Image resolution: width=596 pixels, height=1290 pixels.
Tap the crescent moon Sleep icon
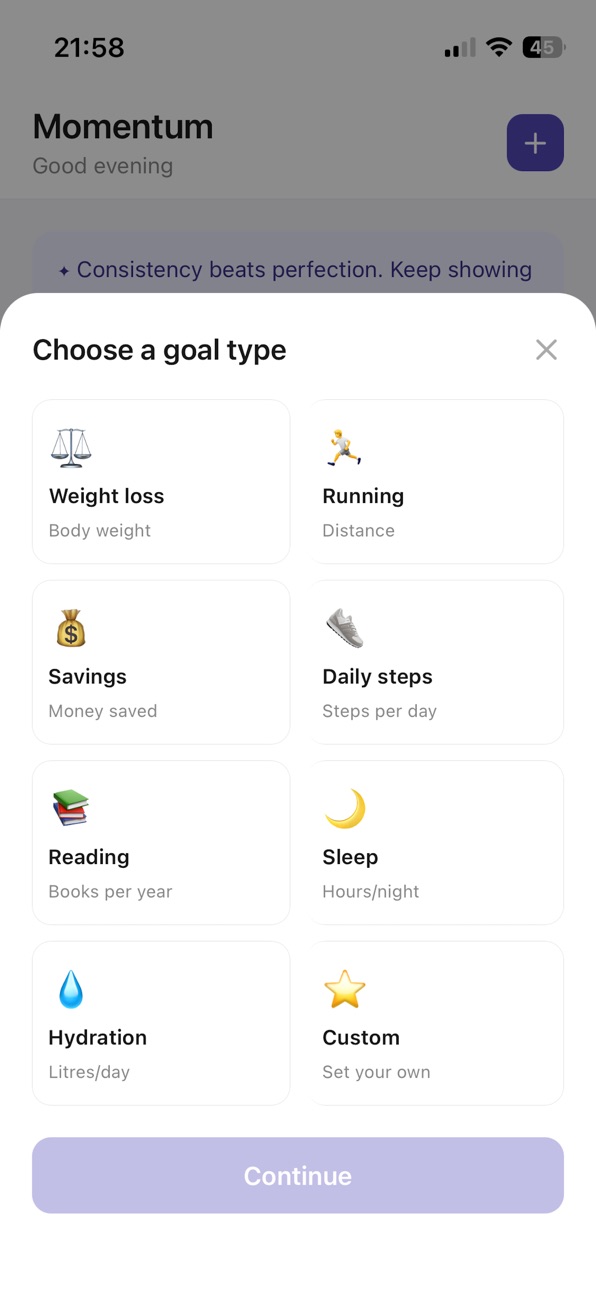tap(345, 808)
